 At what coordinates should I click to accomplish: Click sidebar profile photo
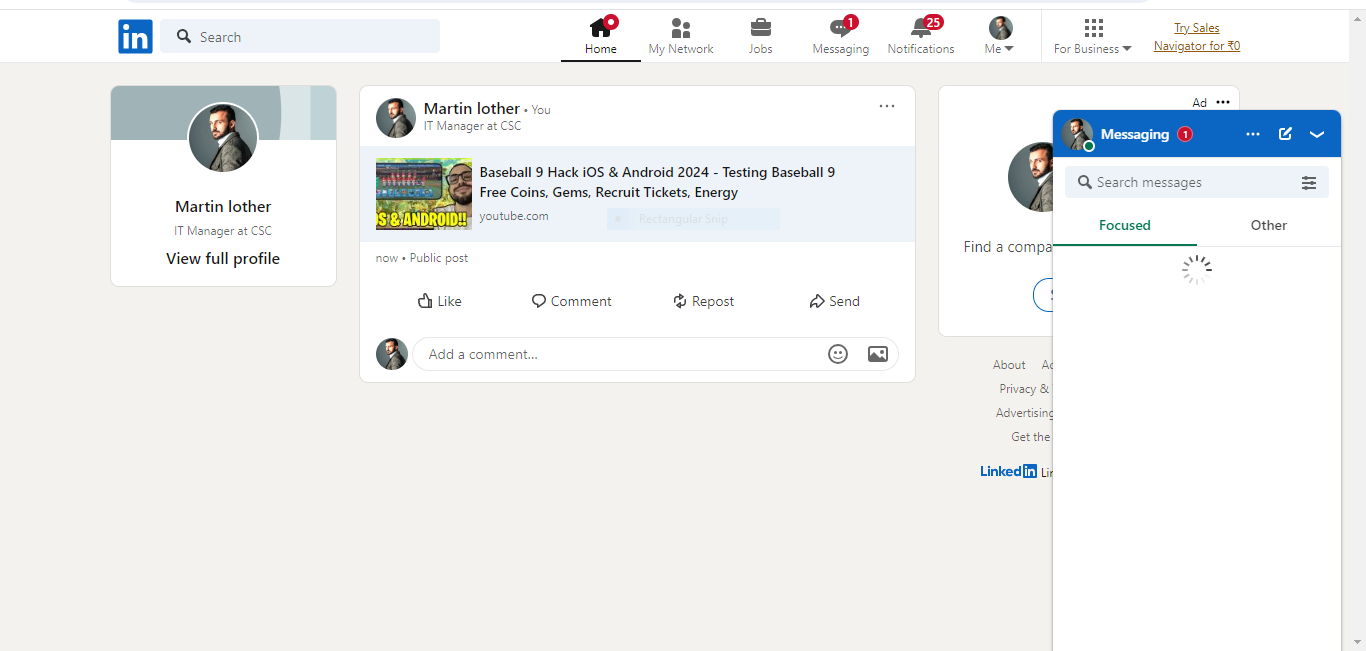coord(223,137)
